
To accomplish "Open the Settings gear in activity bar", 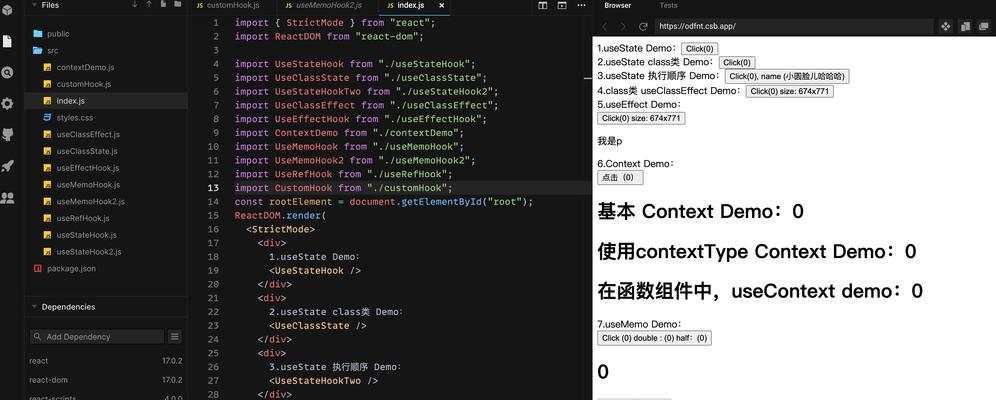I will point(7,103).
